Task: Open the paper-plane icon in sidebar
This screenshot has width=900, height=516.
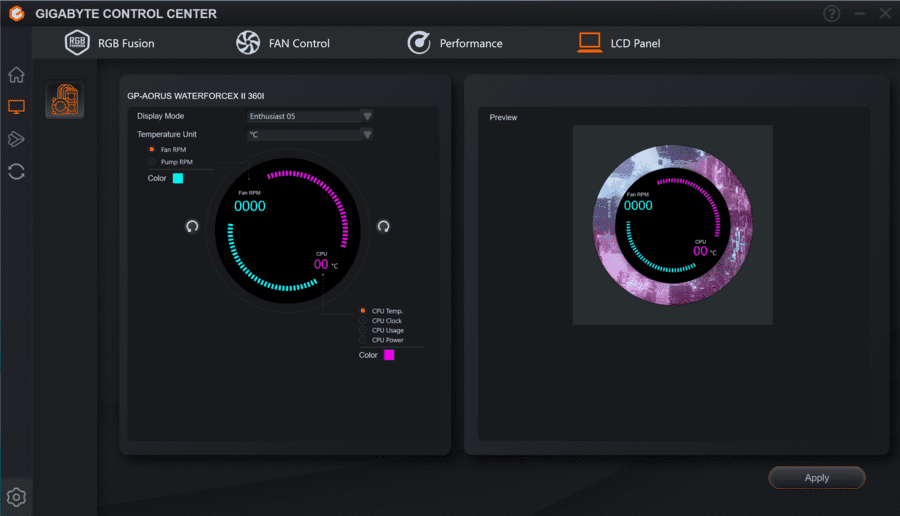Action: (16, 139)
